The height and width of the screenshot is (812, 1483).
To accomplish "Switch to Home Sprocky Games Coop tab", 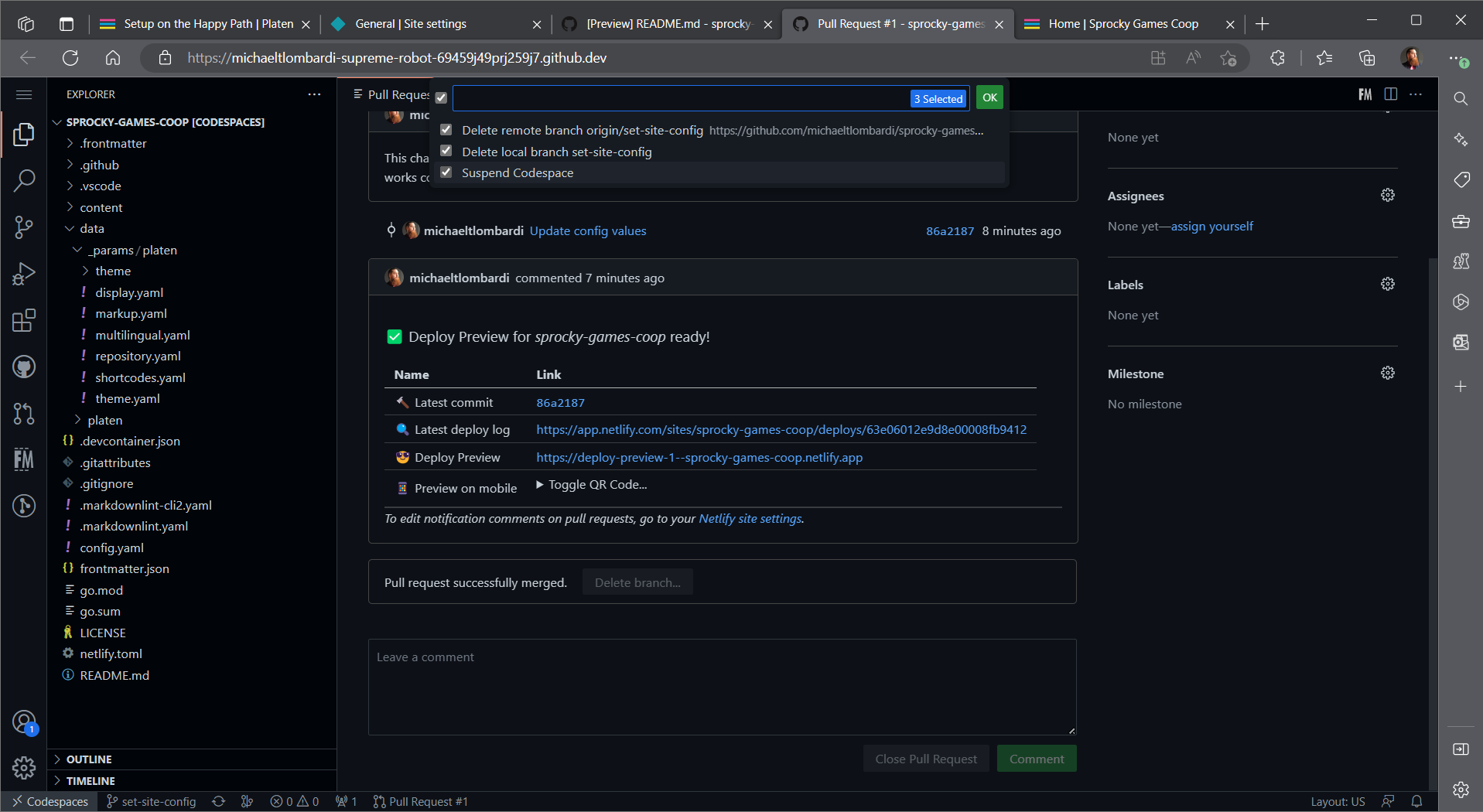I will click(x=1123, y=24).
